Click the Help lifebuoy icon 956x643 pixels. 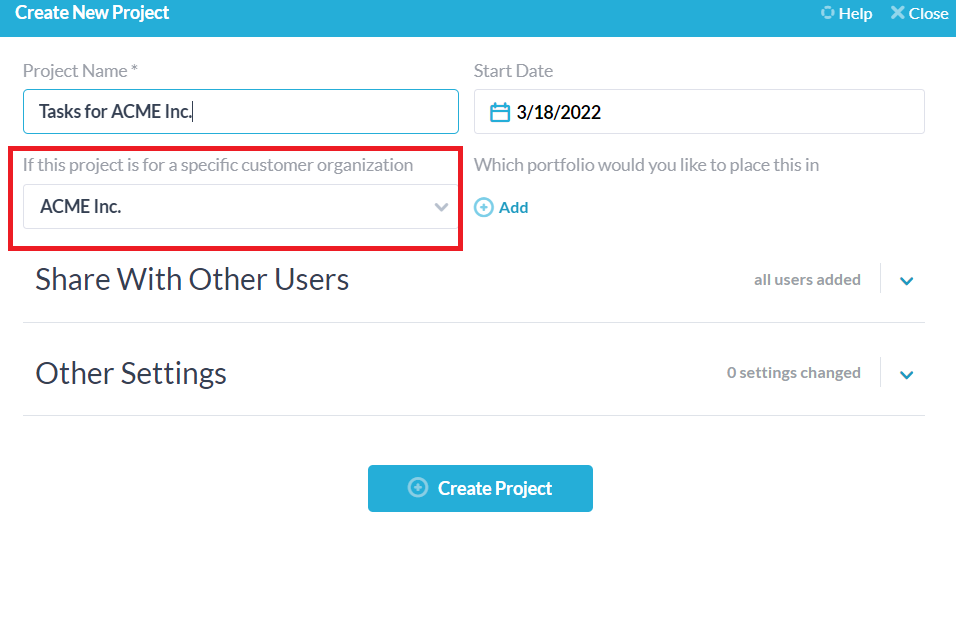[x=827, y=13]
